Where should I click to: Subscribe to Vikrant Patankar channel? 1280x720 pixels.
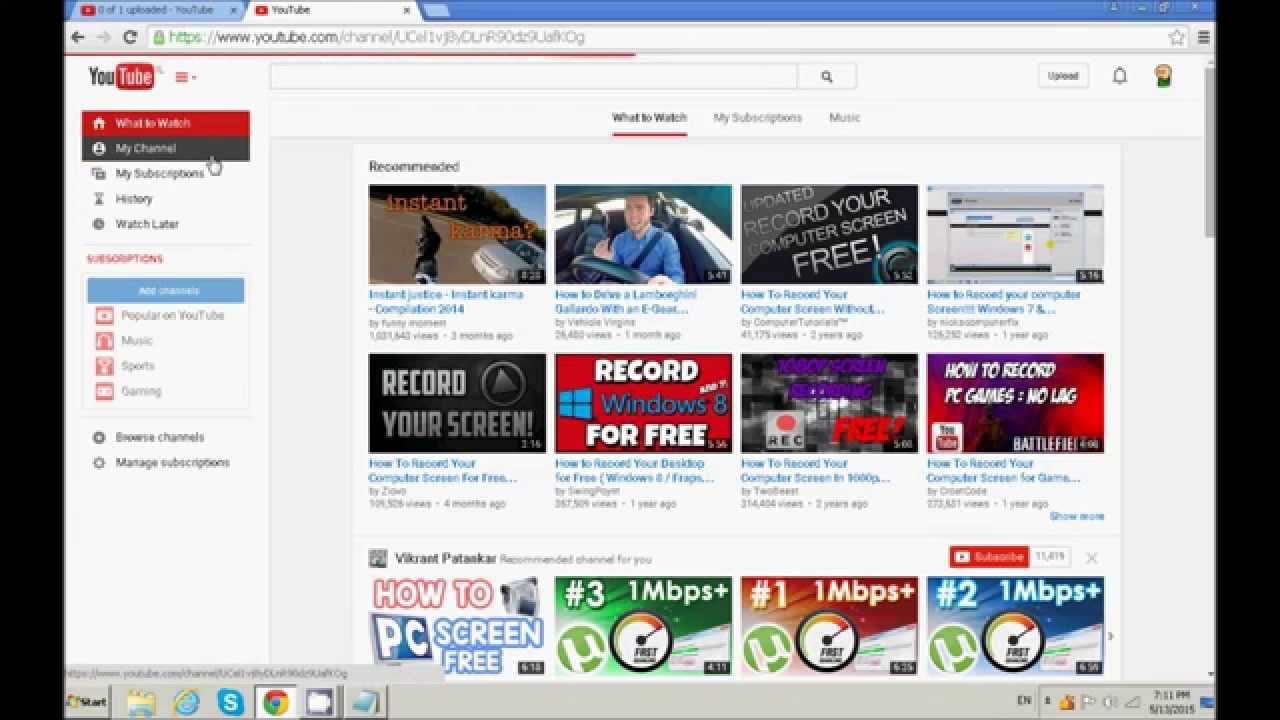pyautogui.click(x=989, y=556)
